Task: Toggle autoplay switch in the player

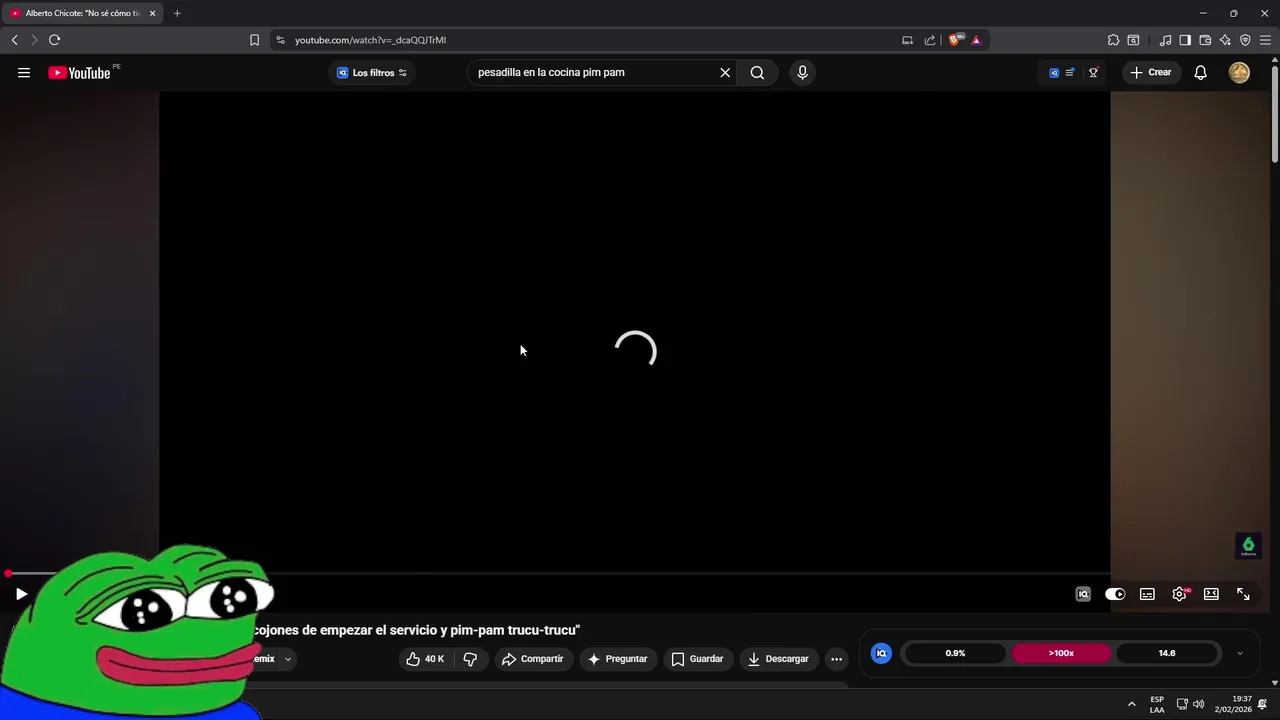Action: click(1115, 594)
